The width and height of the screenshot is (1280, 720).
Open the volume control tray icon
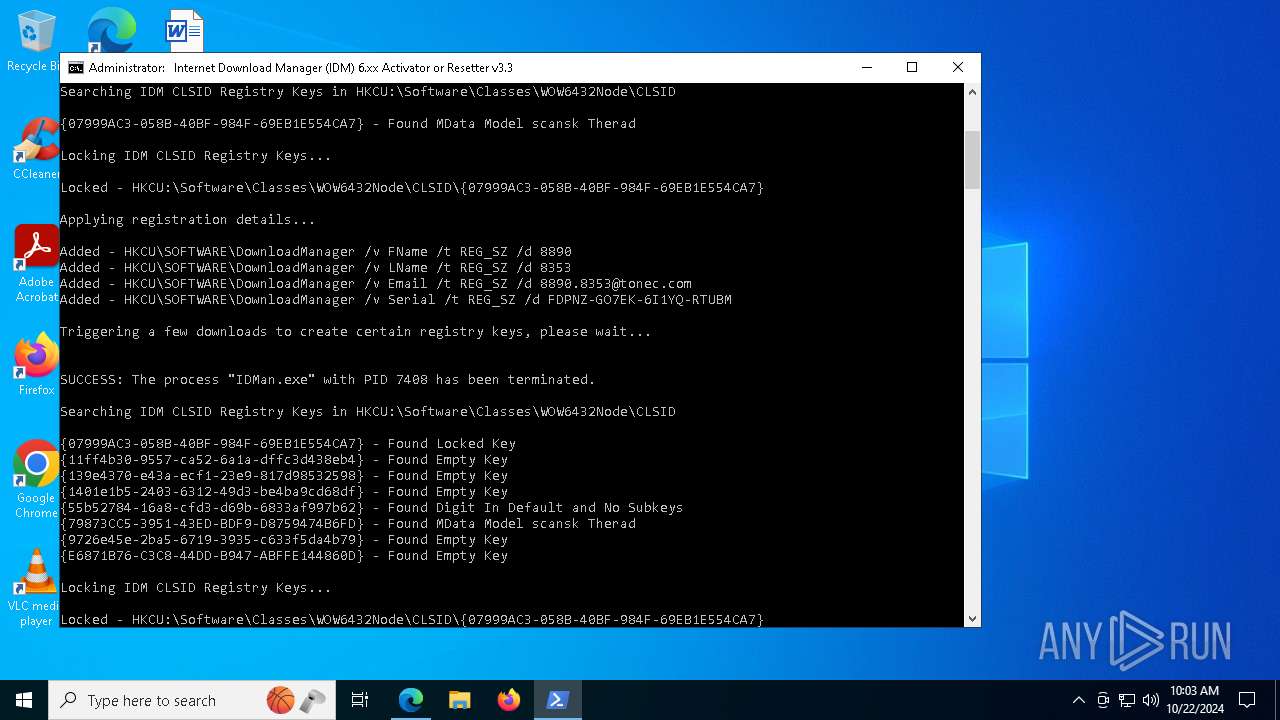click(1150, 700)
